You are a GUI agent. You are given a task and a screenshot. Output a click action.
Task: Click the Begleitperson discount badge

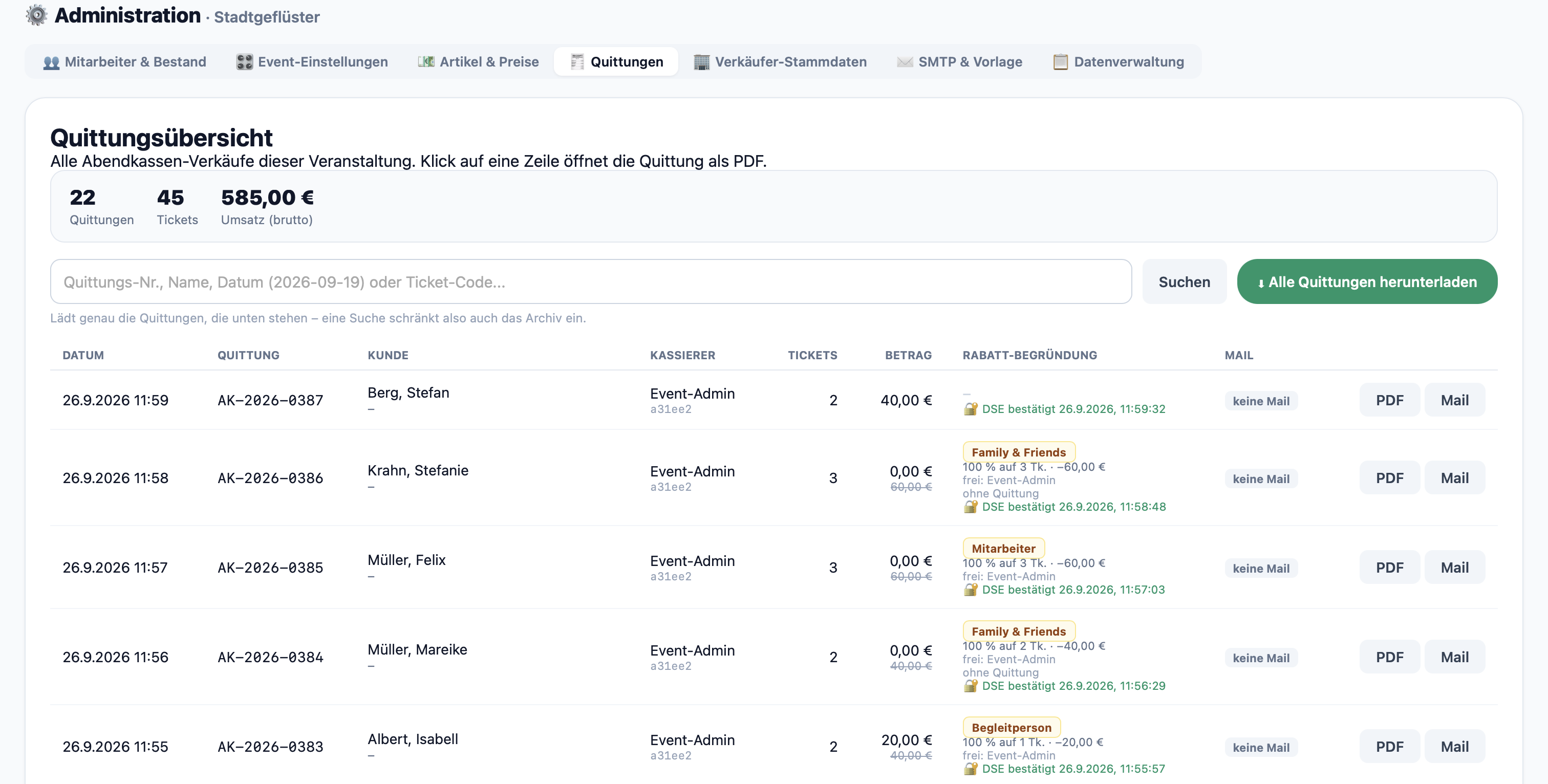[x=1012, y=727]
